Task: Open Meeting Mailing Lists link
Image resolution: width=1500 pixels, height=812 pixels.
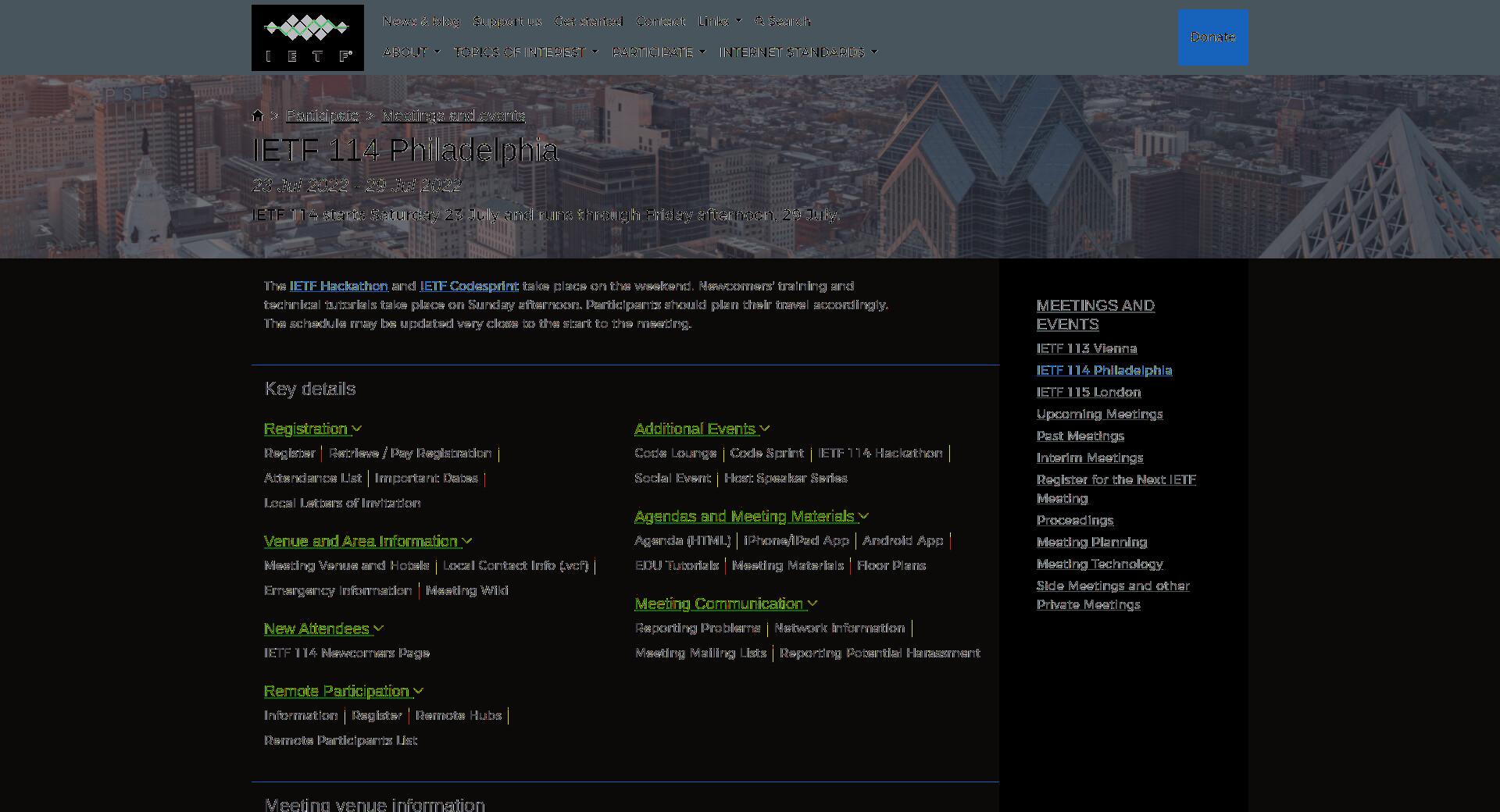Action: [x=701, y=654]
